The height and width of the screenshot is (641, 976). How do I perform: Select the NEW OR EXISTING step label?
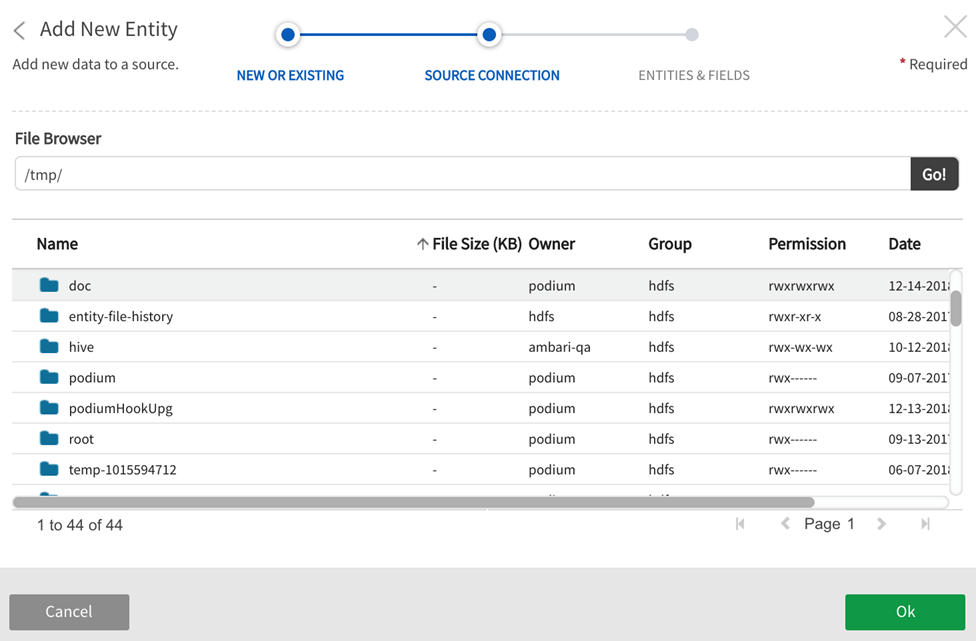tap(290, 75)
